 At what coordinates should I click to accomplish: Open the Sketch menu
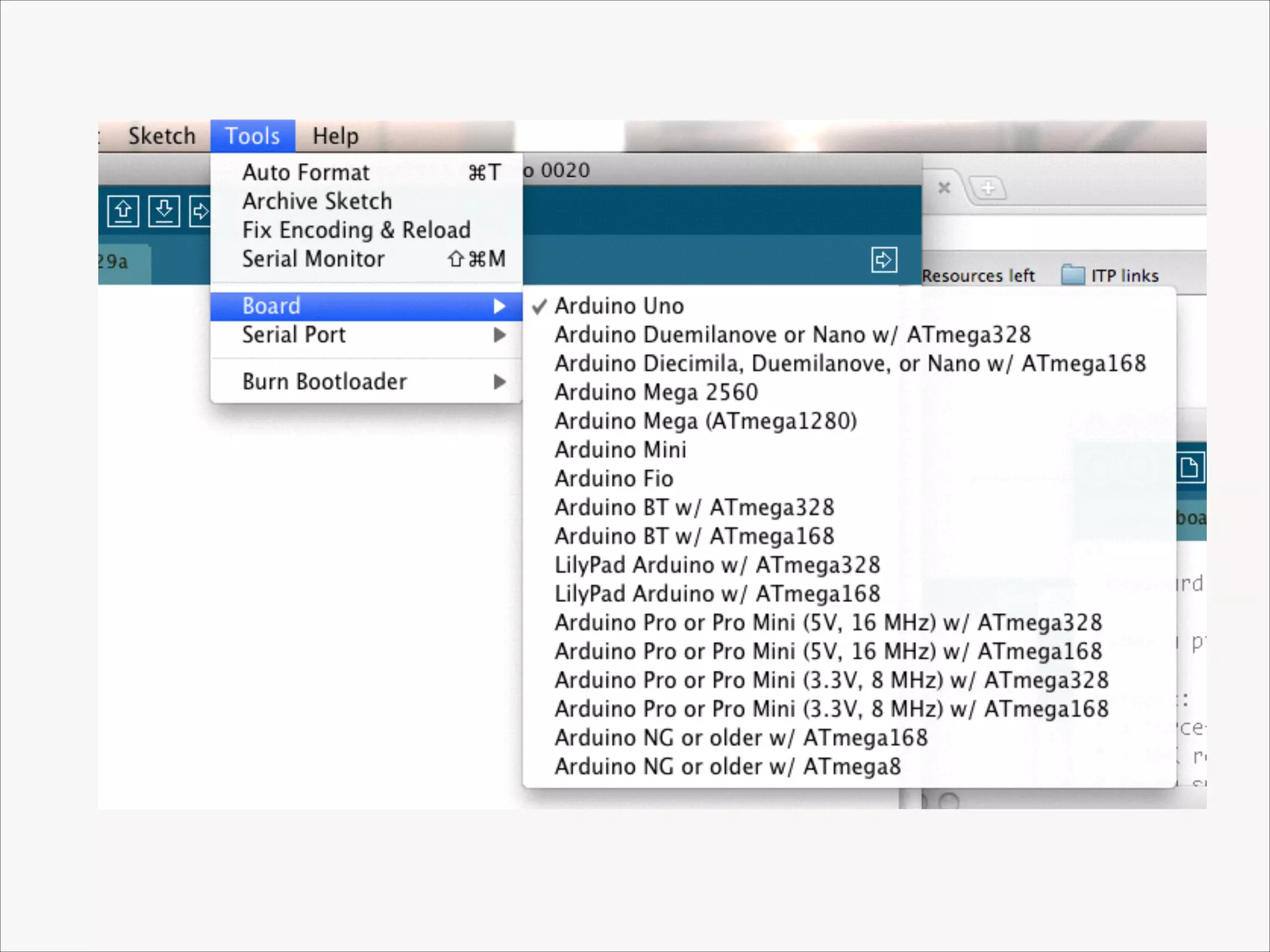(x=162, y=136)
